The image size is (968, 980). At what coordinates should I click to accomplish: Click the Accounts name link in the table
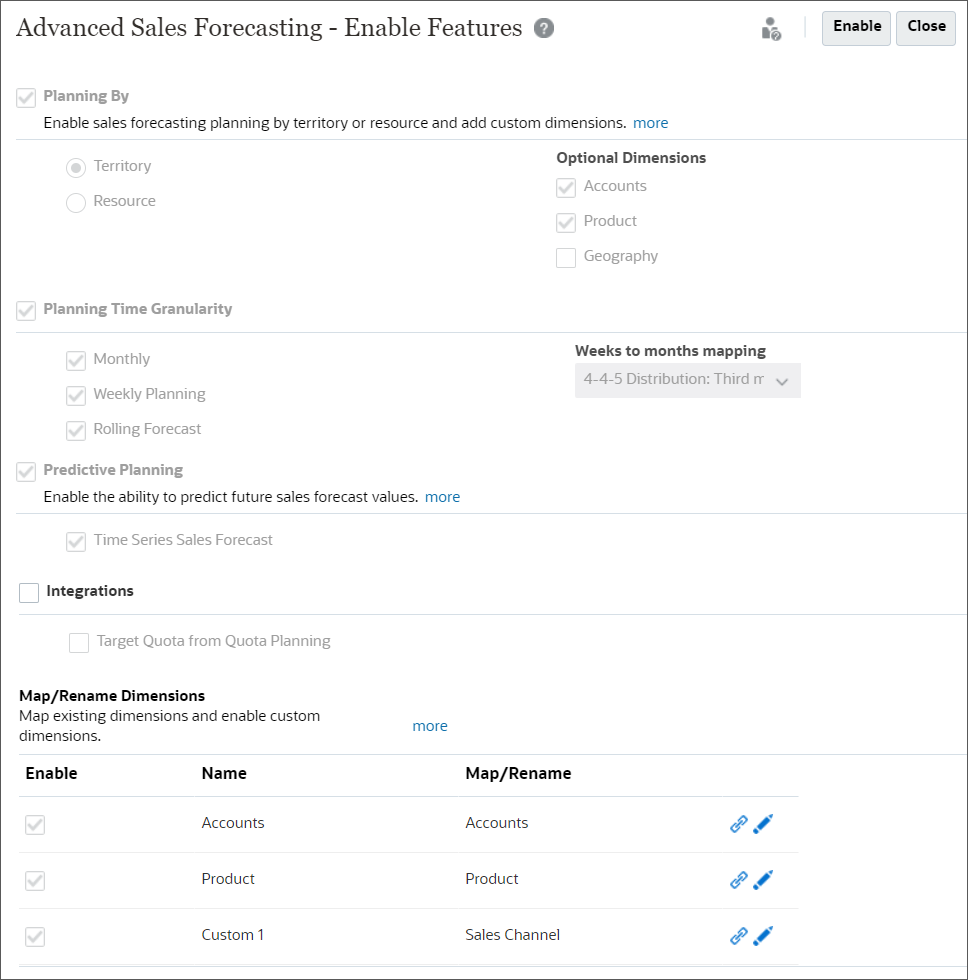pos(232,822)
